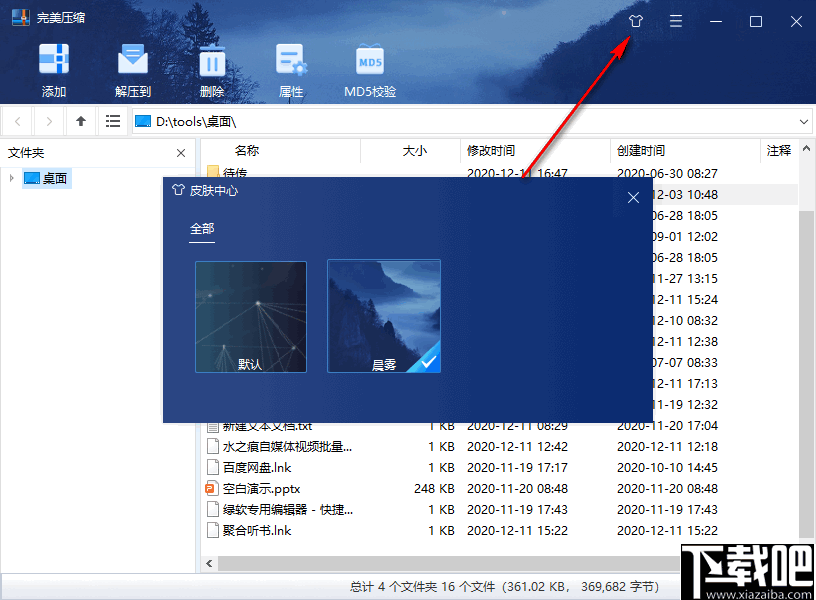816x600 pixels.
Task: Open the main menu hamburger icon
Action: [675, 21]
